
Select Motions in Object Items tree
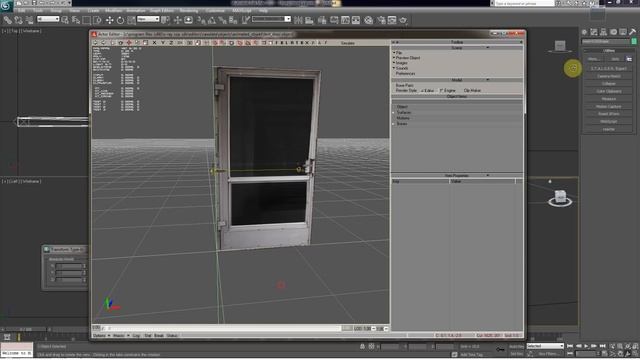(x=403, y=118)
